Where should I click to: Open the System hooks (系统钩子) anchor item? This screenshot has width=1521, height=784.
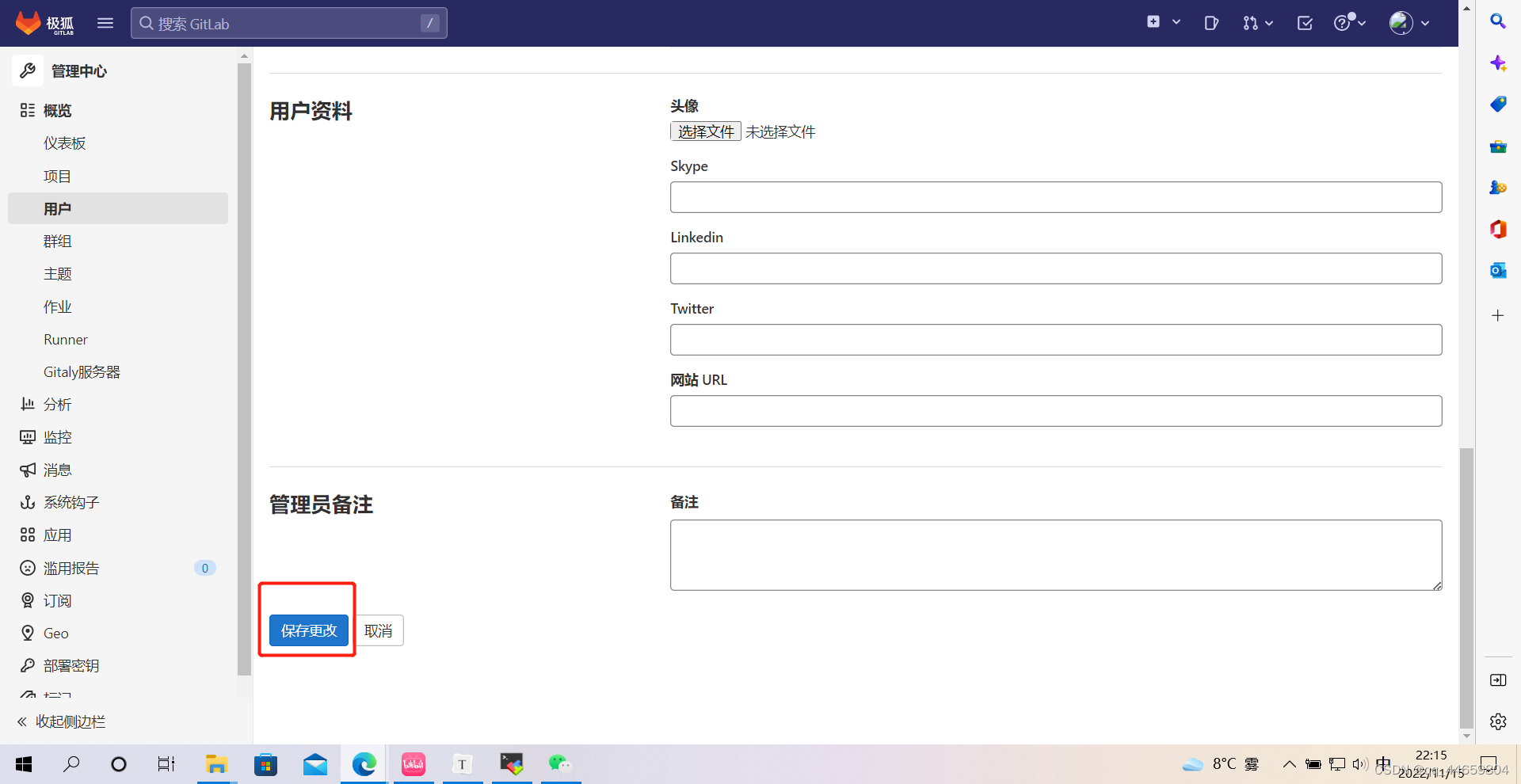coord(118,502)
